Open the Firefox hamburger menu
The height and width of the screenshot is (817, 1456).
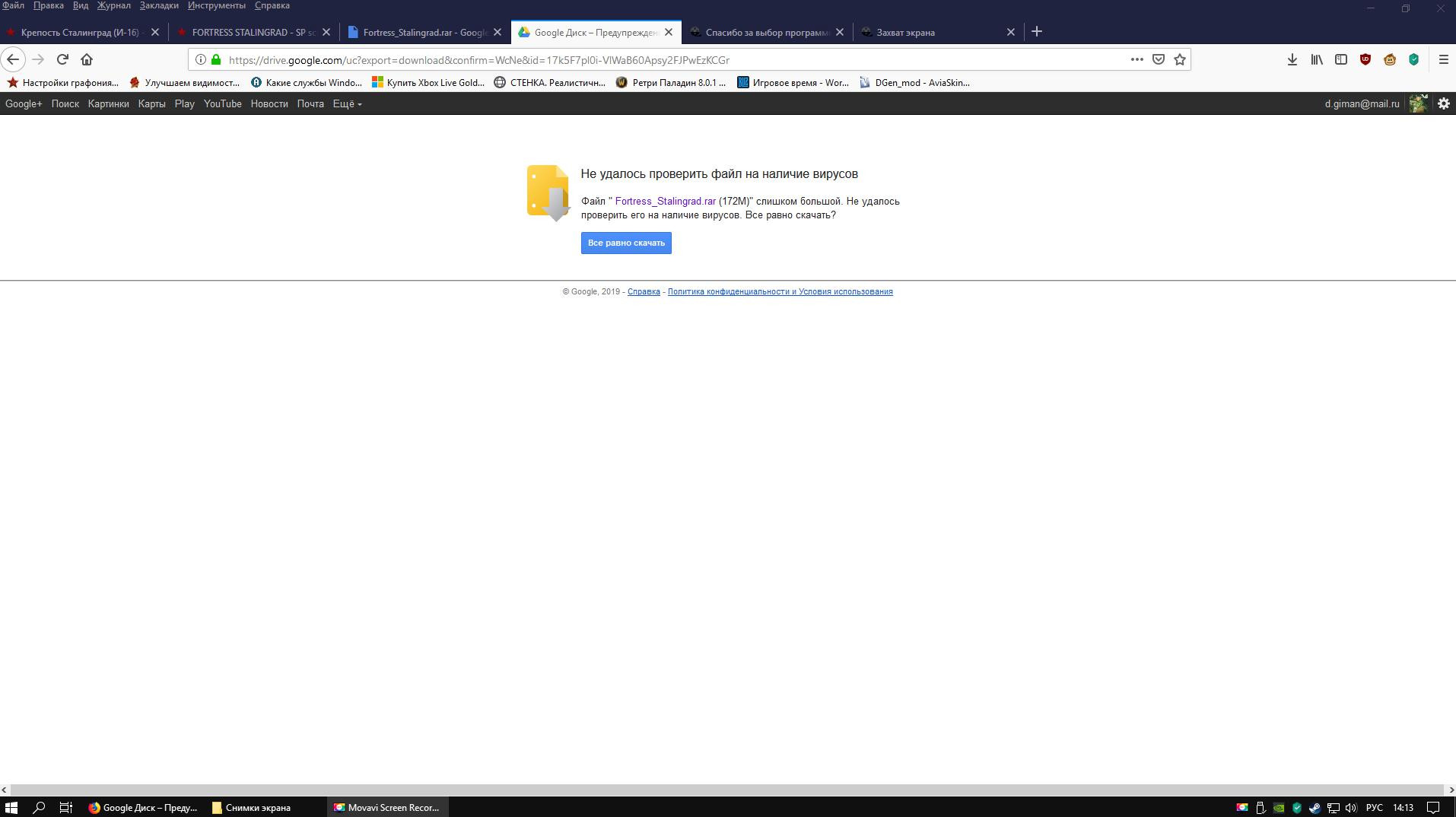[1443, 59]
